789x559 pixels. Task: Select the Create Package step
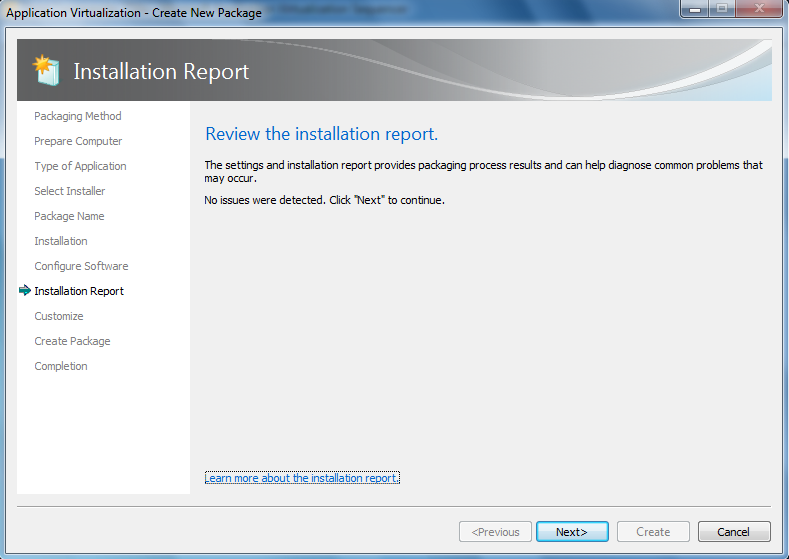[72, 341]
